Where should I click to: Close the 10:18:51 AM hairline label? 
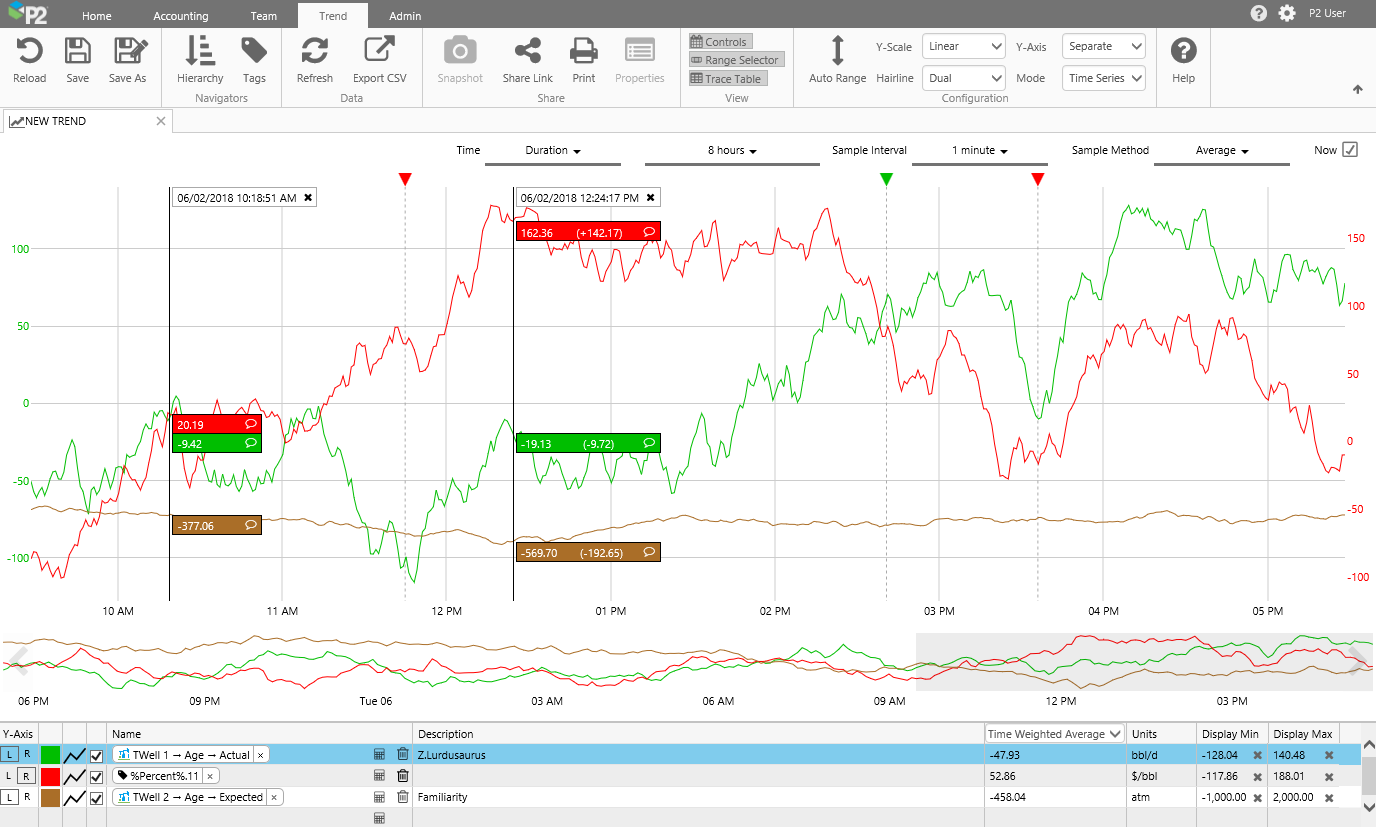[308, 198]
